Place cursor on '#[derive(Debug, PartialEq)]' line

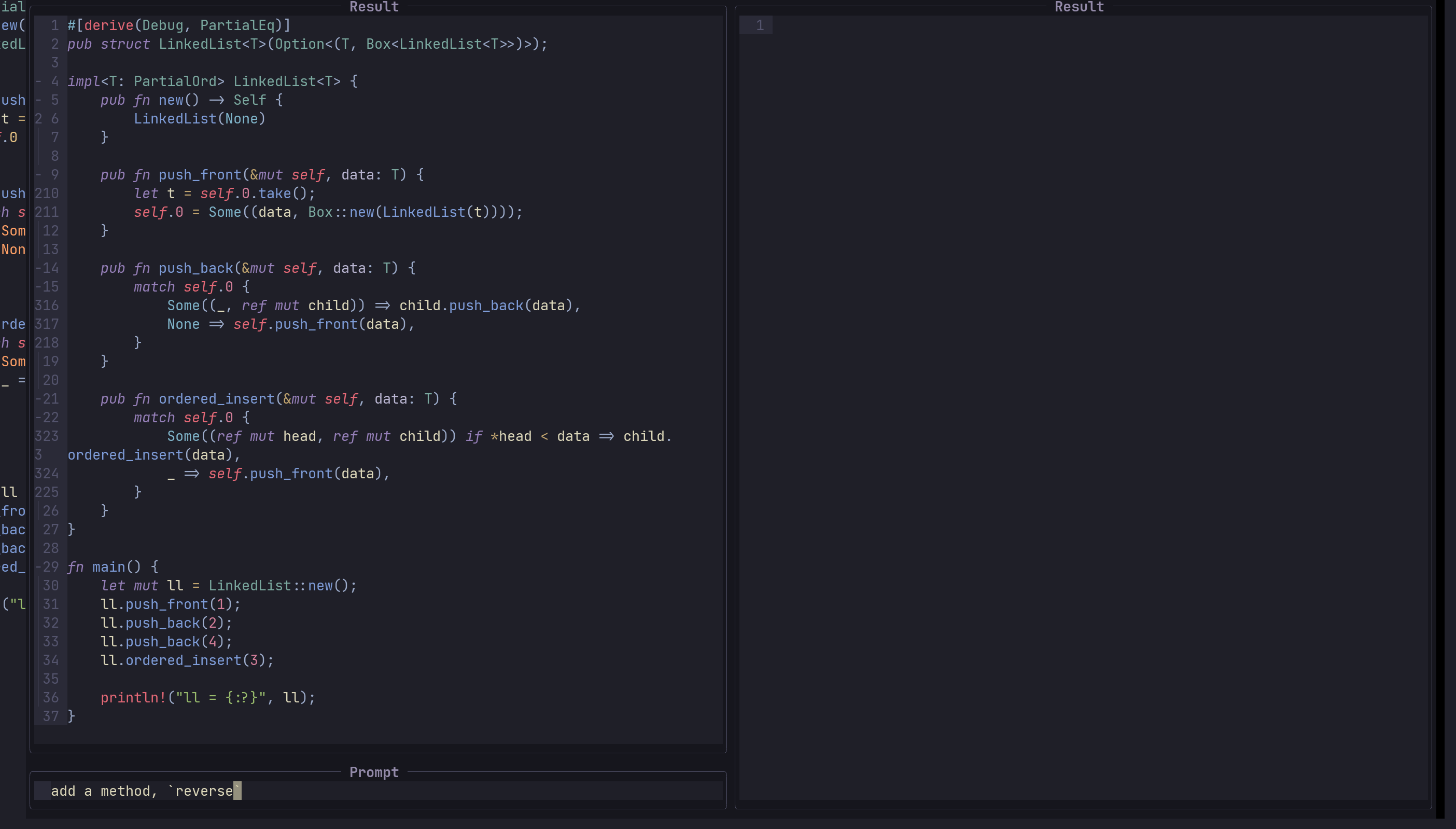[179, 25]
